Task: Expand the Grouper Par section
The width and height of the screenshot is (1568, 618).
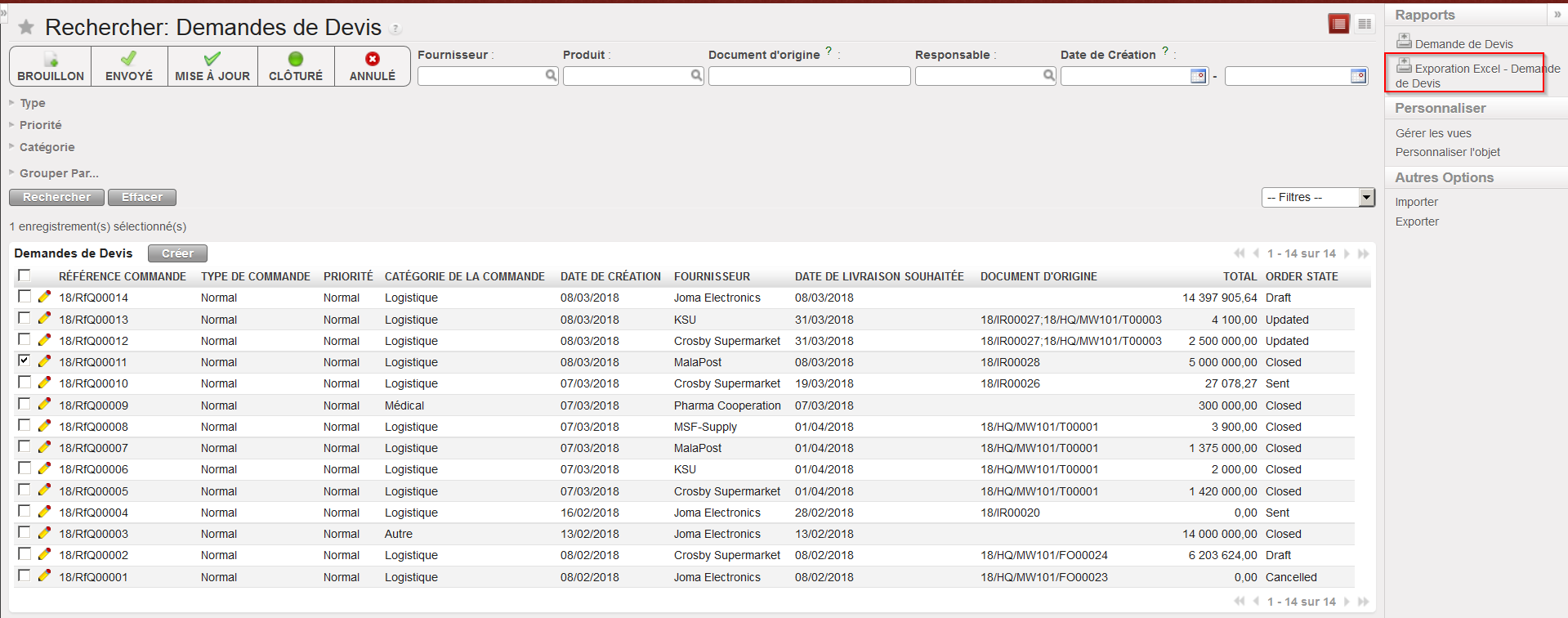Action: coord(58,173)
